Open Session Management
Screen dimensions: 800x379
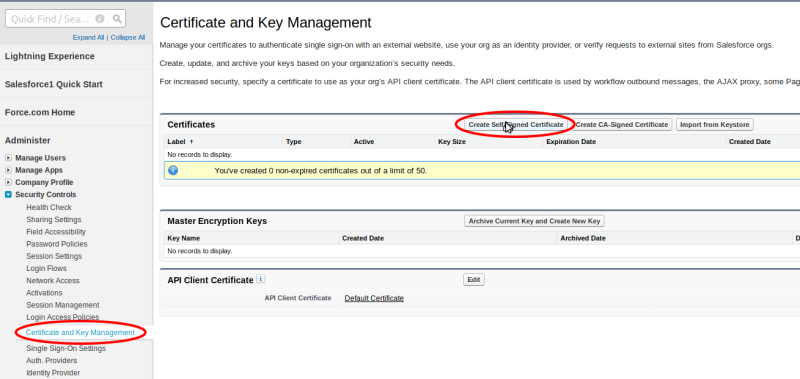click(63, 305)
